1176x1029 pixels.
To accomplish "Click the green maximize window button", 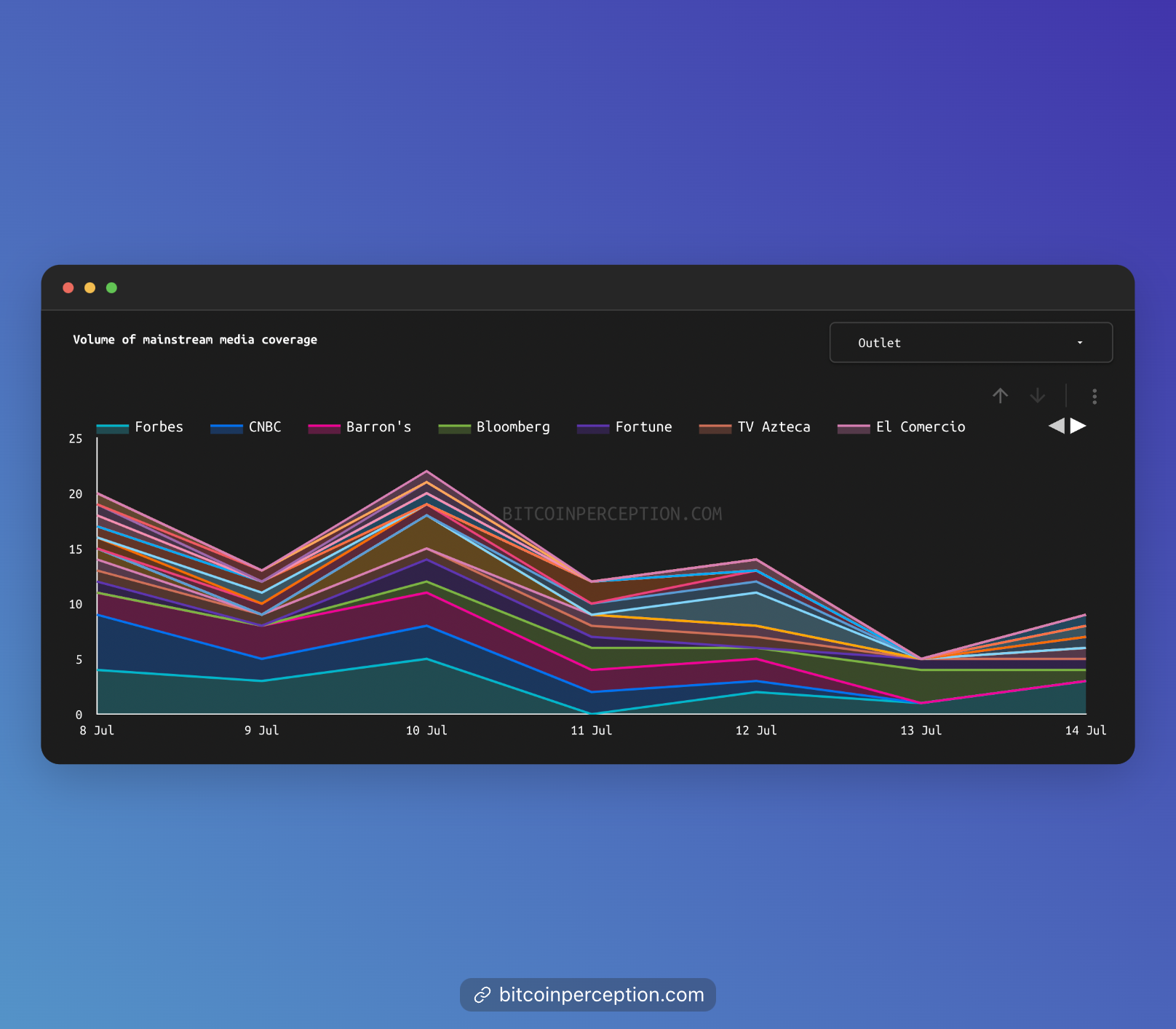I will (111, 287).
